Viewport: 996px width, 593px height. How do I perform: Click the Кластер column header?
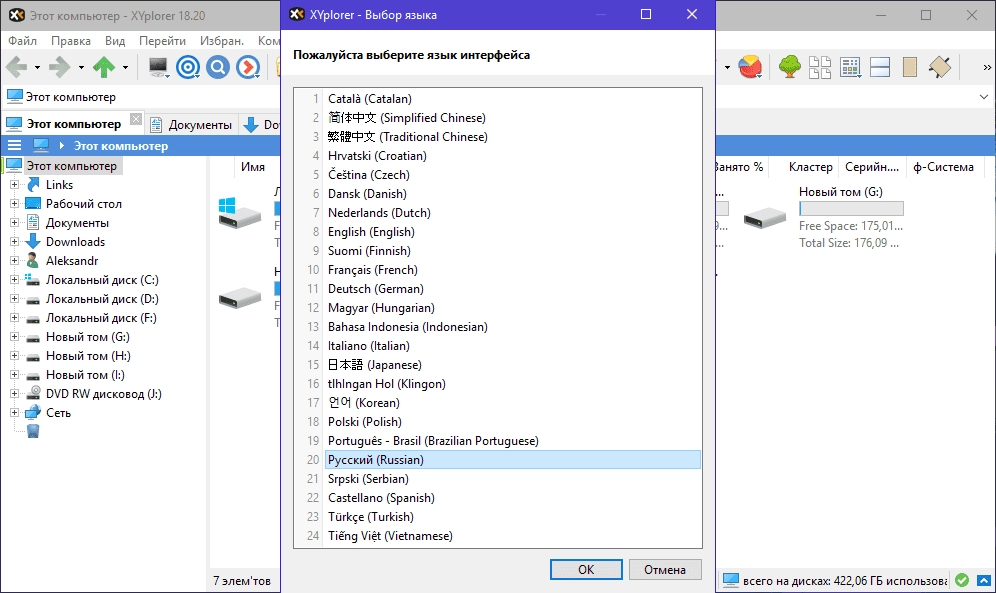(811, 167)
